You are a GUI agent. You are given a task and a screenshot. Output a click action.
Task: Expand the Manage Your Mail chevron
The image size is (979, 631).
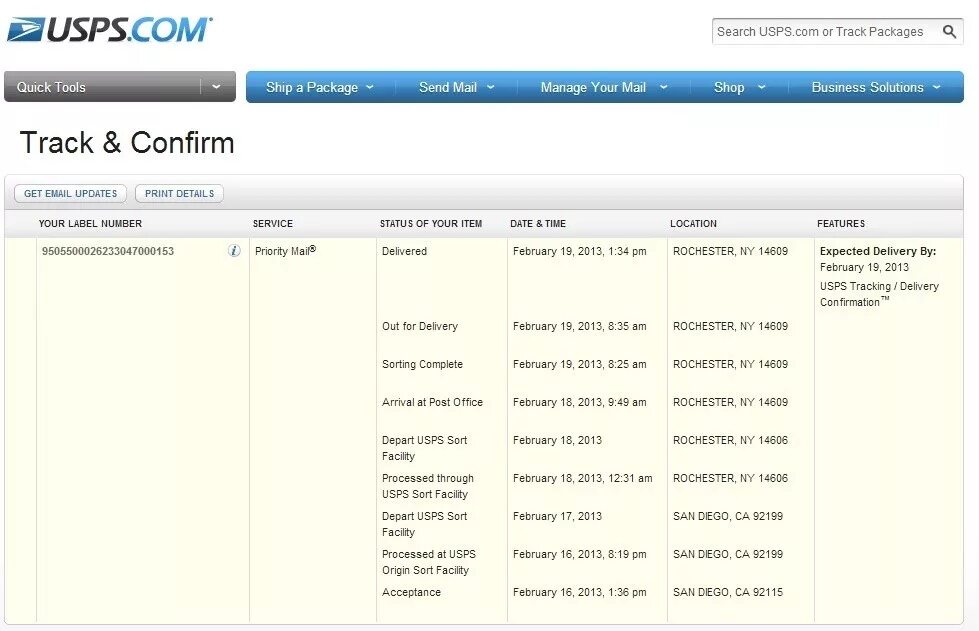coord(663,87)
